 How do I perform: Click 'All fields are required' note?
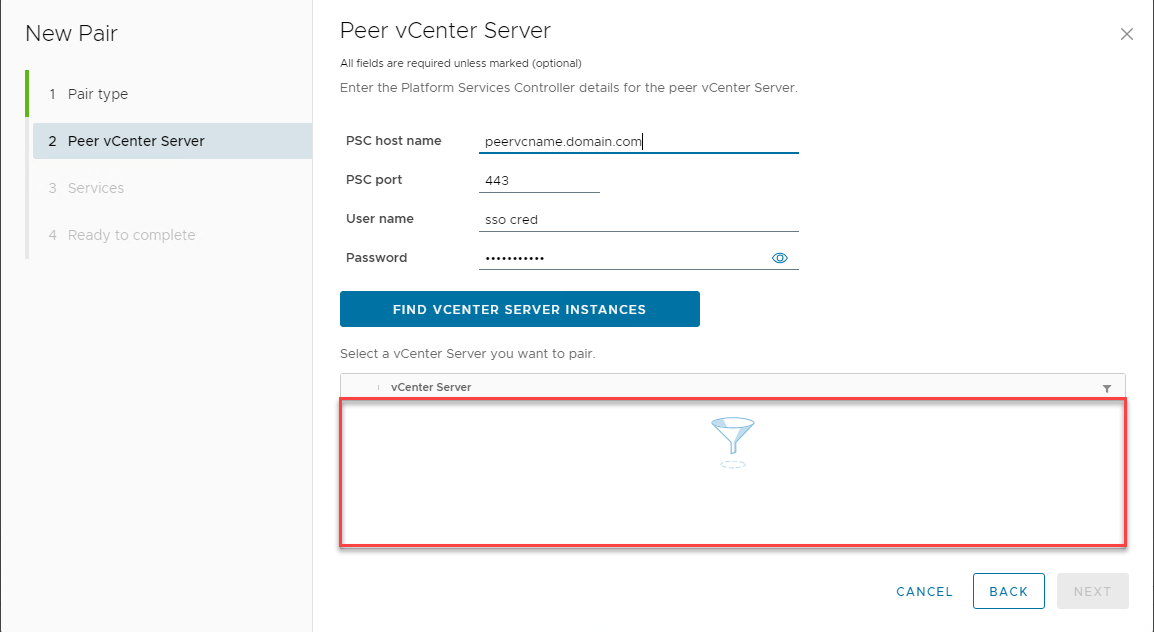point(461,63)
